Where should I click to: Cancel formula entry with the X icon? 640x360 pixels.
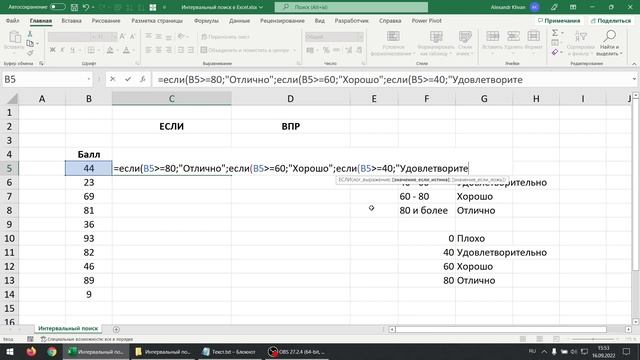113,79
